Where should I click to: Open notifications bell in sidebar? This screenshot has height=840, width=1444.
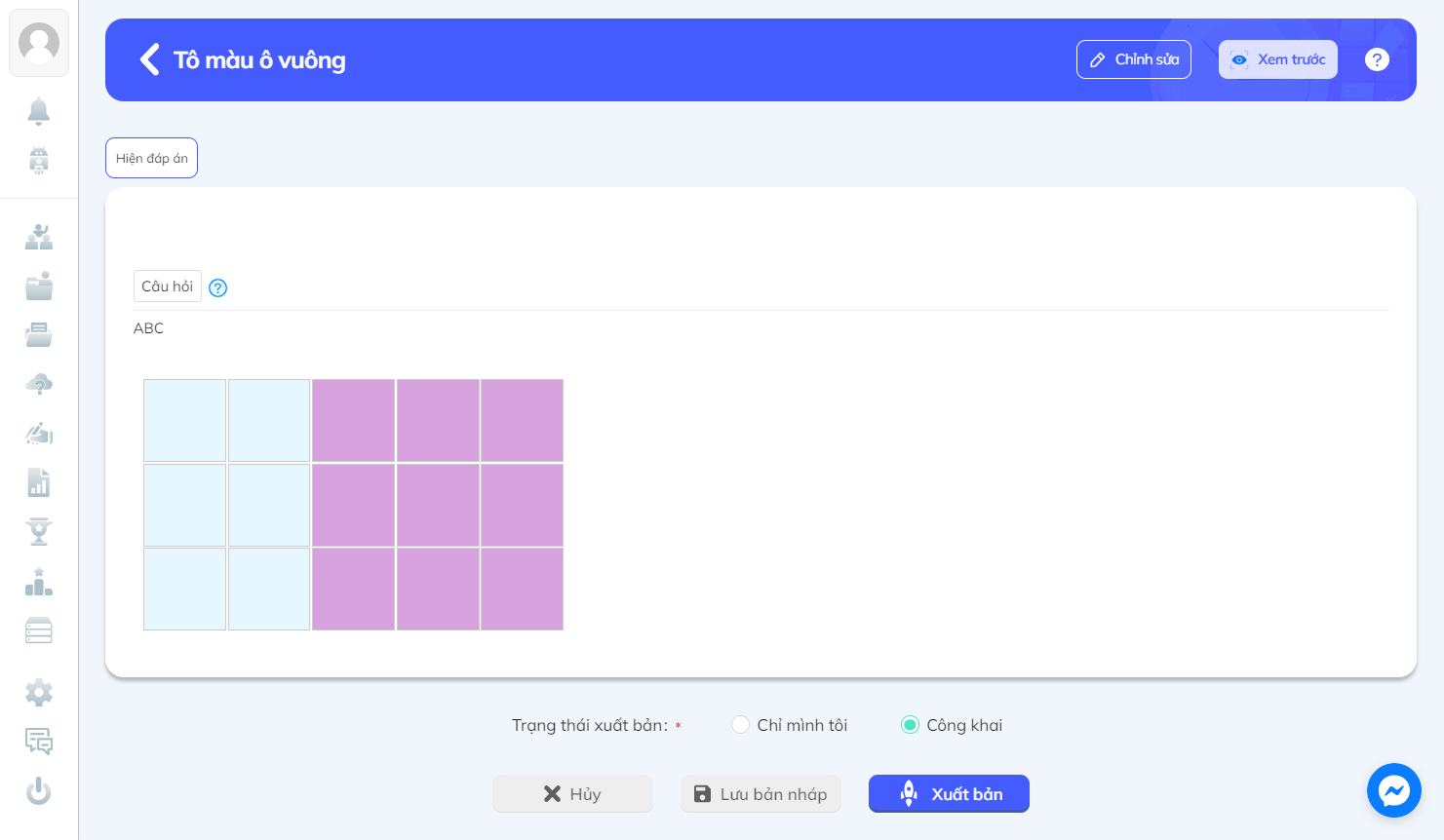pyautogui.click(x=39, y=111)
